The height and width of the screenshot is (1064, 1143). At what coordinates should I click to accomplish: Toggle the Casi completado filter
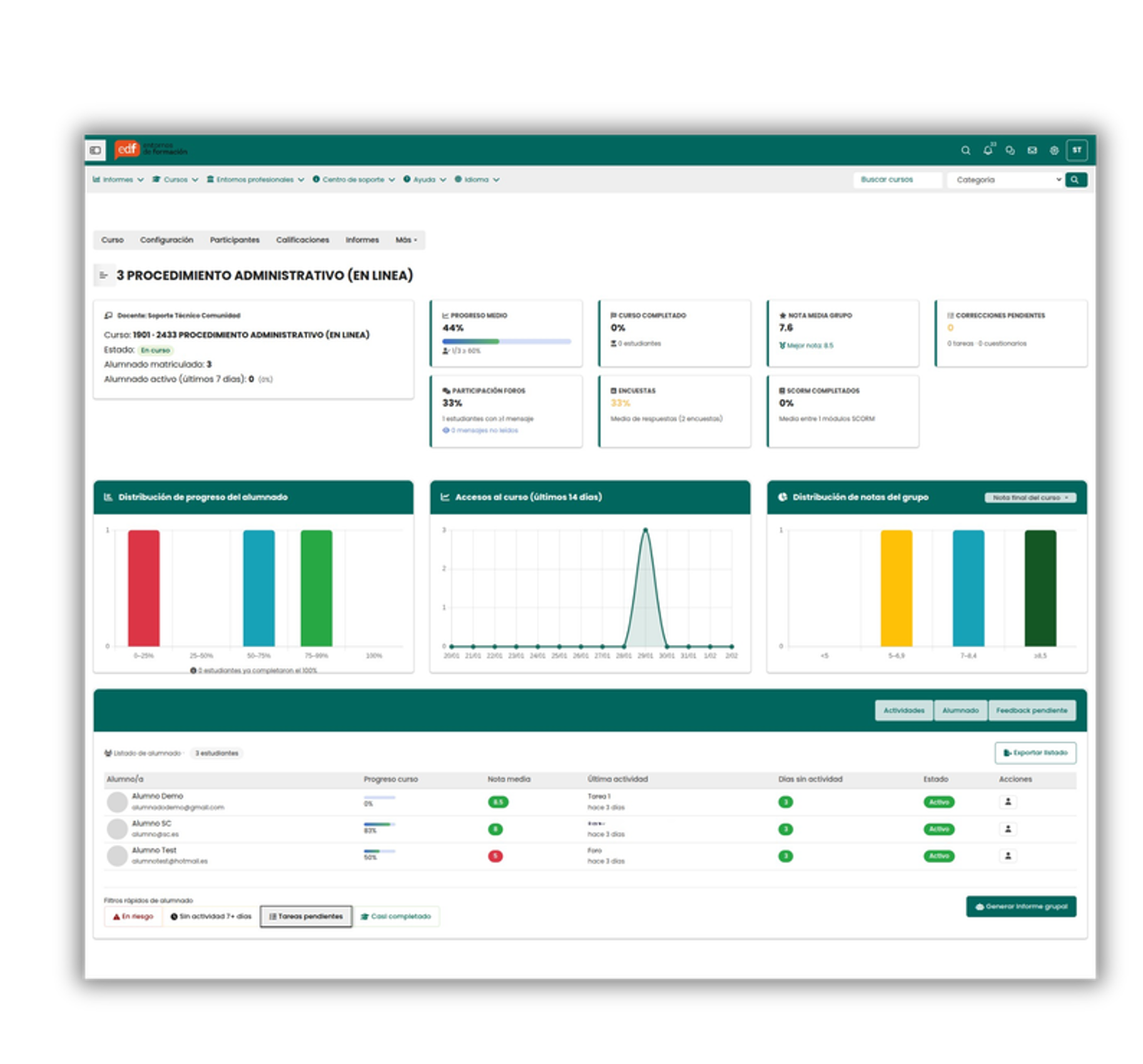(396, 916)
